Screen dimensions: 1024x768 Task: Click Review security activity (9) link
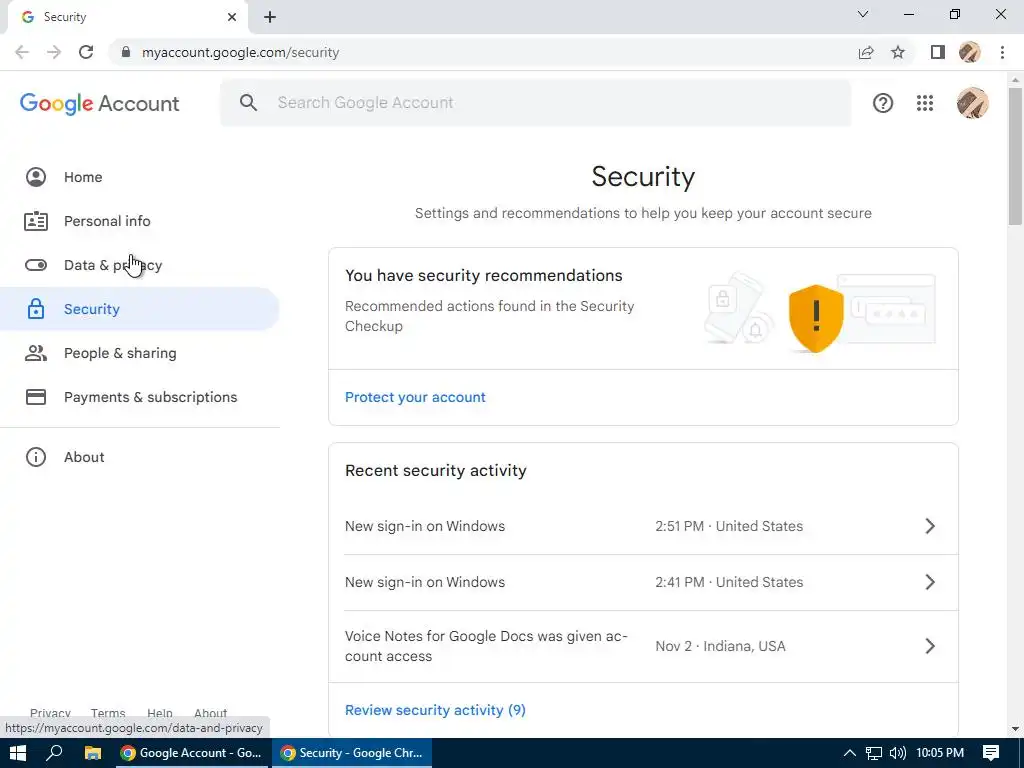click(435, 710)
